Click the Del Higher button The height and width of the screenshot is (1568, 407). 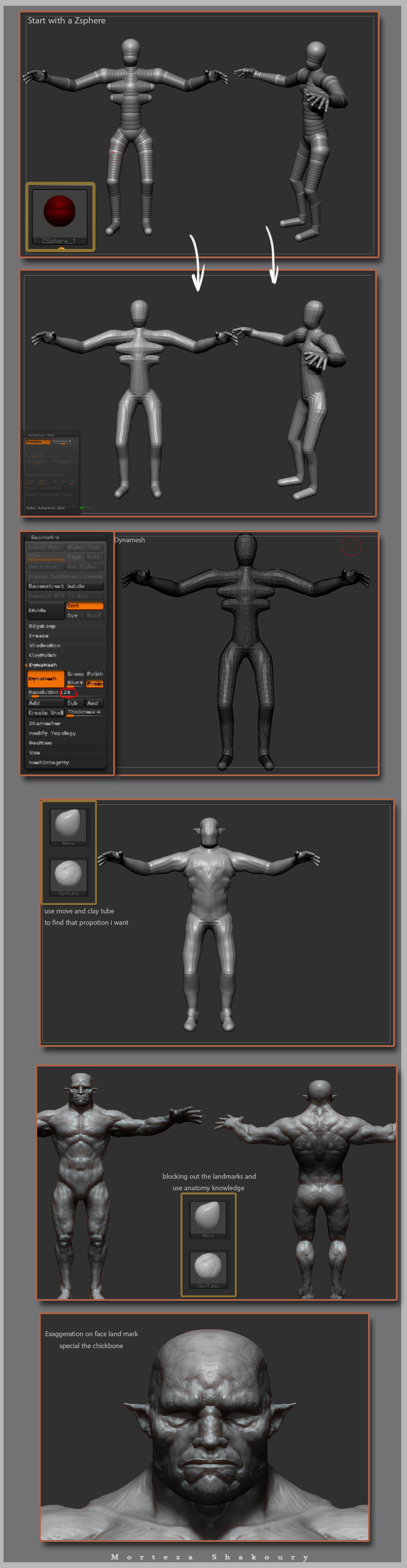click(85, 567)
